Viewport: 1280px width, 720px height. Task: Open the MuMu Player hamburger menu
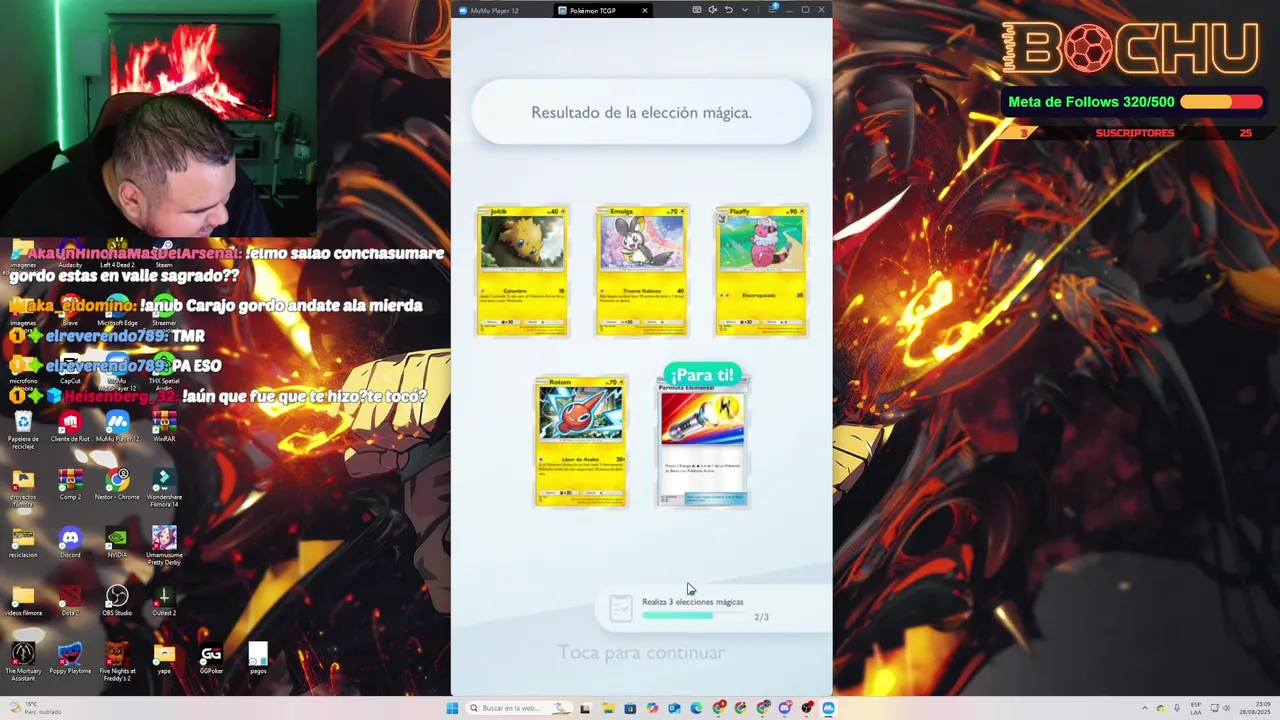773,10
